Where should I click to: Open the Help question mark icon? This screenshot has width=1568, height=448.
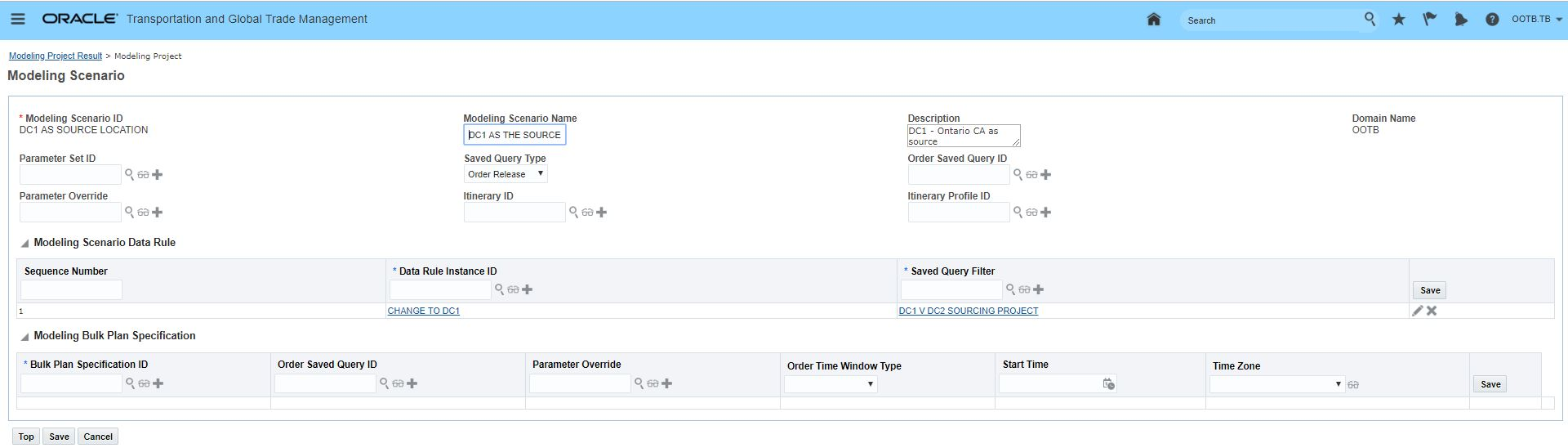coord(1492,20)
